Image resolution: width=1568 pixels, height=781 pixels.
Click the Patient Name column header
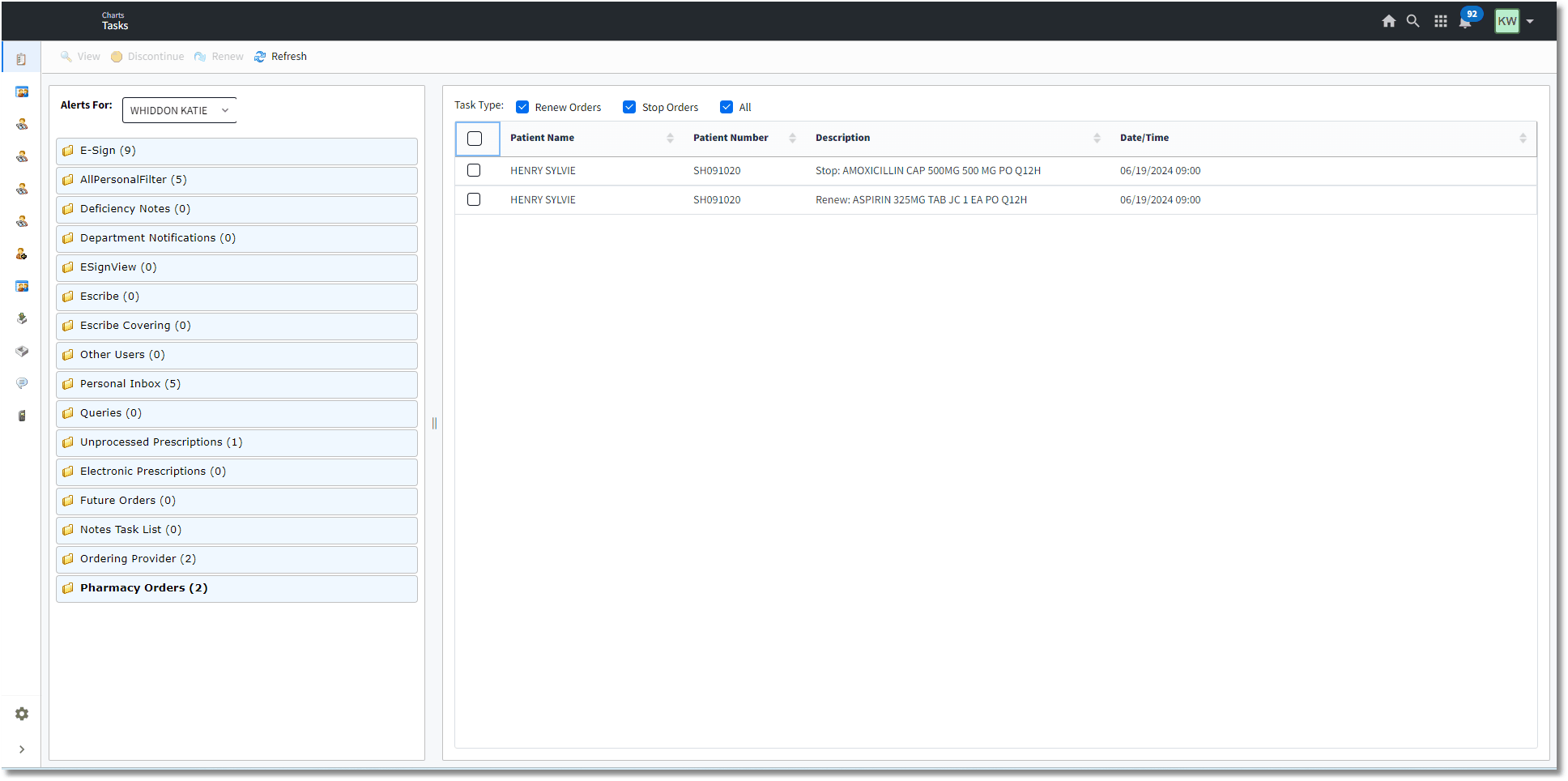tap(542, 138)
